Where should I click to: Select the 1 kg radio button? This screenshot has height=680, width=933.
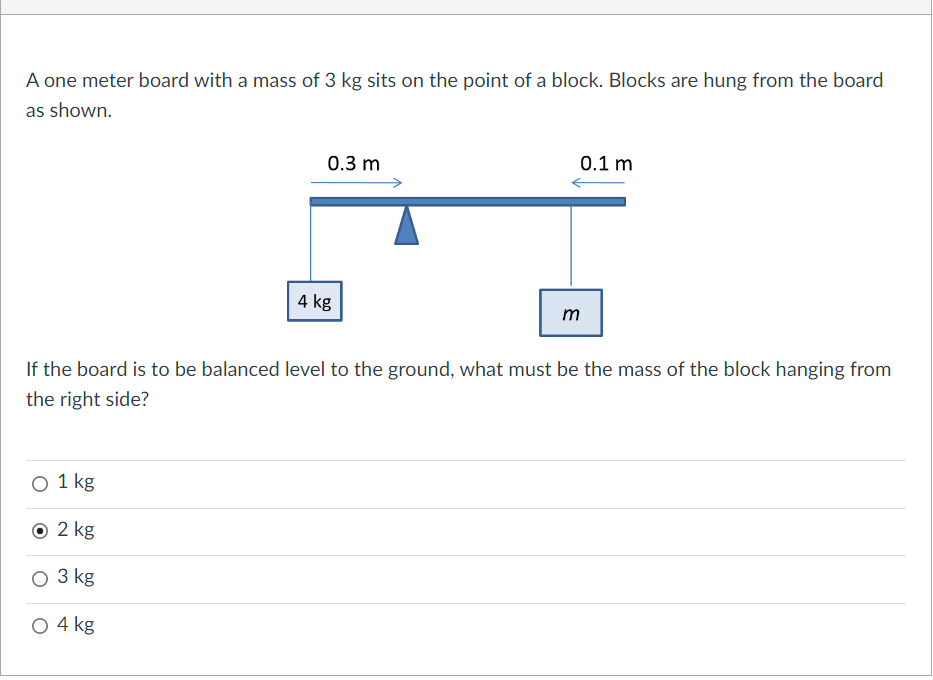[40, 483]
